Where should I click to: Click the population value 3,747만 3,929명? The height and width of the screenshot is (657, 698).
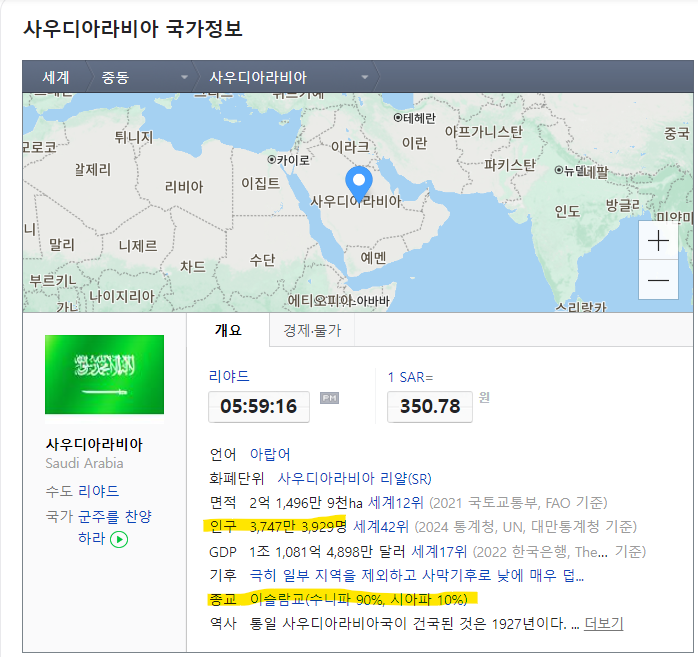tap(298, 527)
